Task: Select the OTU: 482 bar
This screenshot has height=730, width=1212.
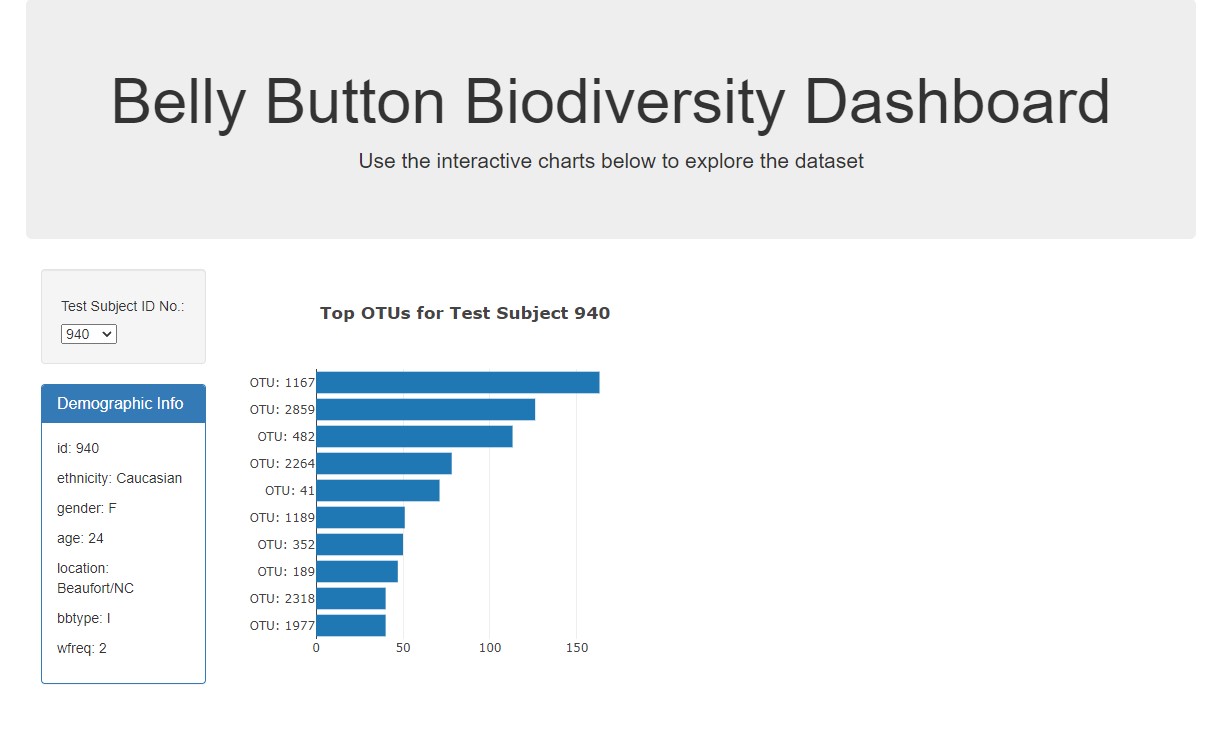Action: pyautogui.click(x=415, y=436)
